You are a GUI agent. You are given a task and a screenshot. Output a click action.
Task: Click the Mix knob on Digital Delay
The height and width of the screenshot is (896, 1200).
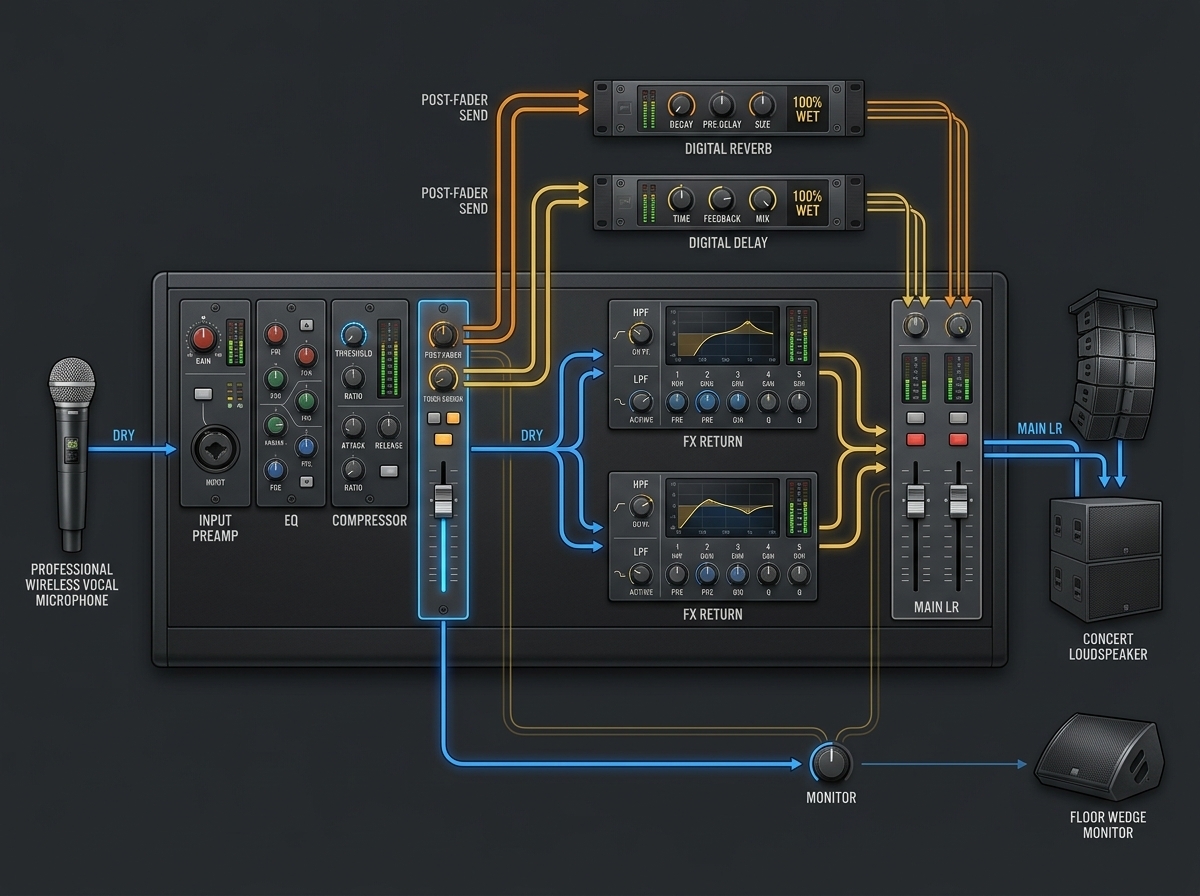(762, 198)
